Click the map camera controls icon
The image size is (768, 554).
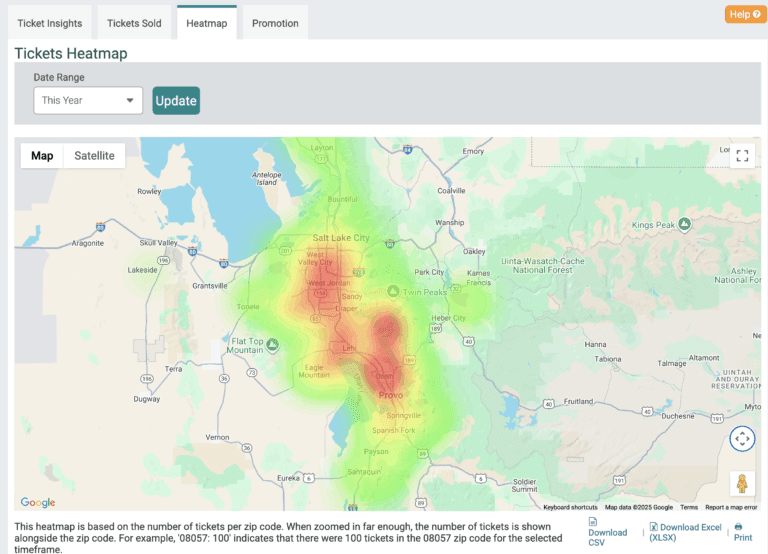(x=741, y=438)
